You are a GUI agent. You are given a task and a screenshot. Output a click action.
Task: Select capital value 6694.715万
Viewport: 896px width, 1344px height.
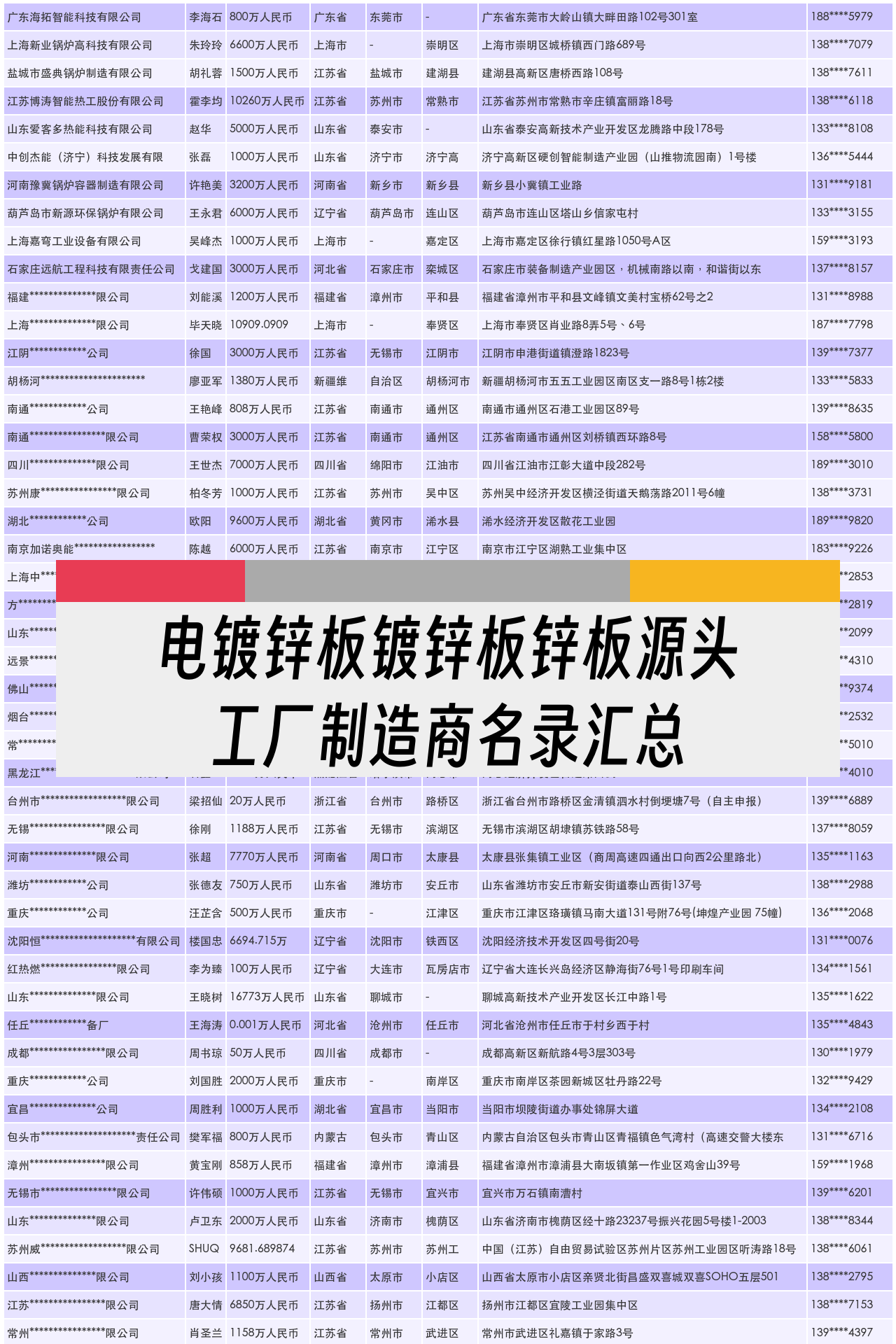(258, 941)
